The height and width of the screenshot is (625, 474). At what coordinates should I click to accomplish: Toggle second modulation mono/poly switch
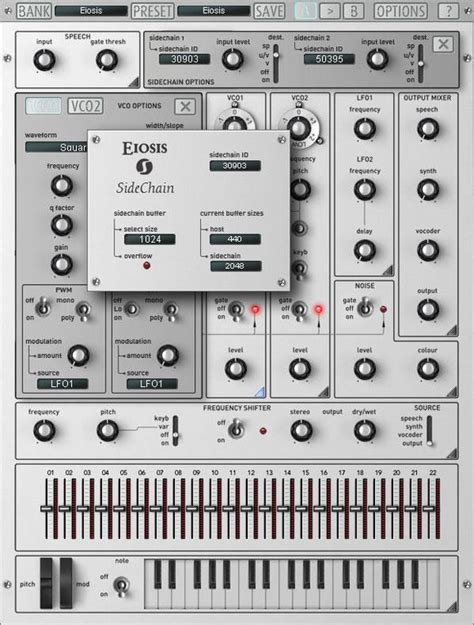click(171, 311)
